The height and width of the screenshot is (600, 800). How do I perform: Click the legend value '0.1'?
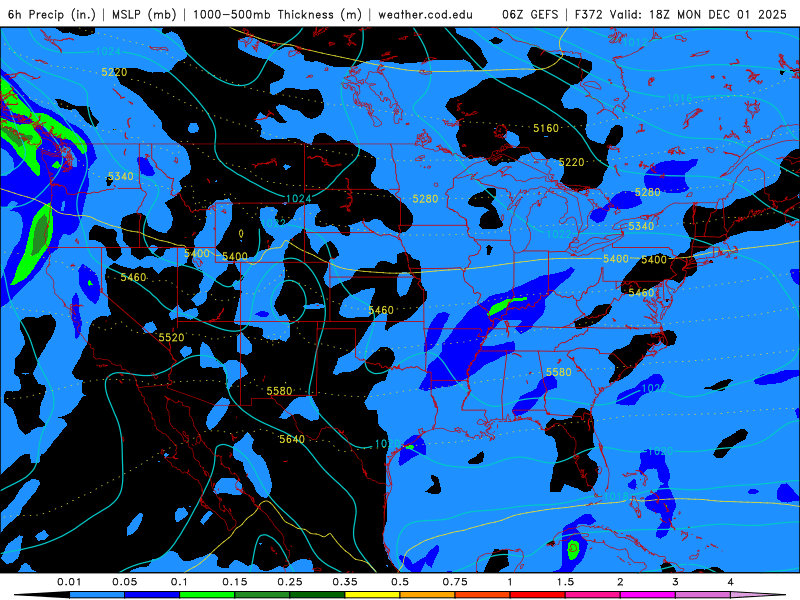(180, 582)
